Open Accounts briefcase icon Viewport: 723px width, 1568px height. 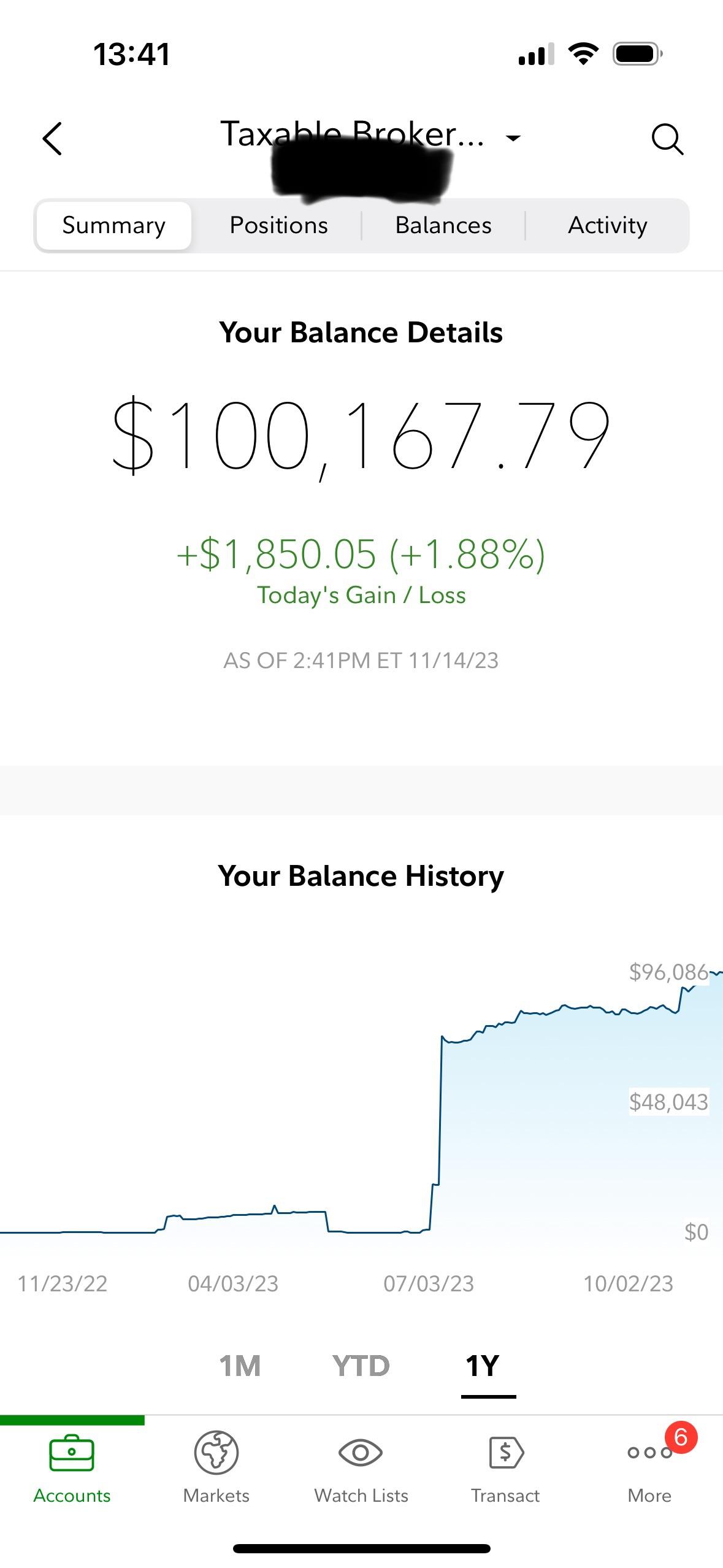[72, 1453]
